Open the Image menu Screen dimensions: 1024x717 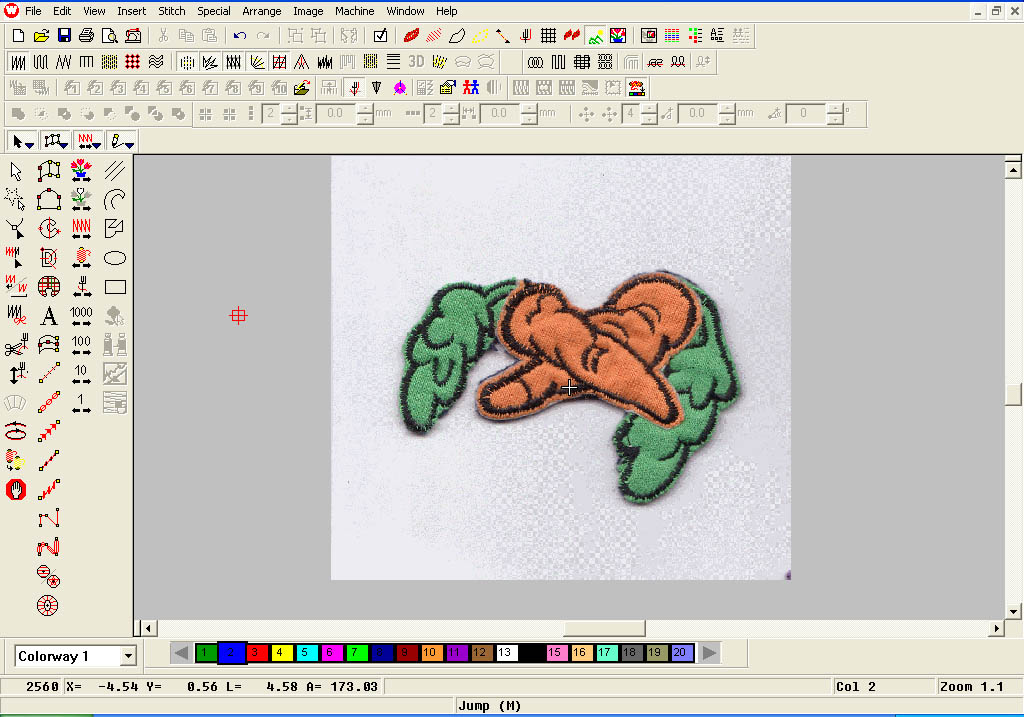pos(308,11)
